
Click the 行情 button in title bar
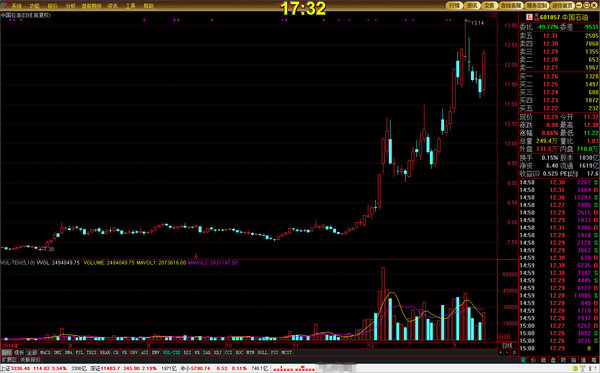pos(455,5)
